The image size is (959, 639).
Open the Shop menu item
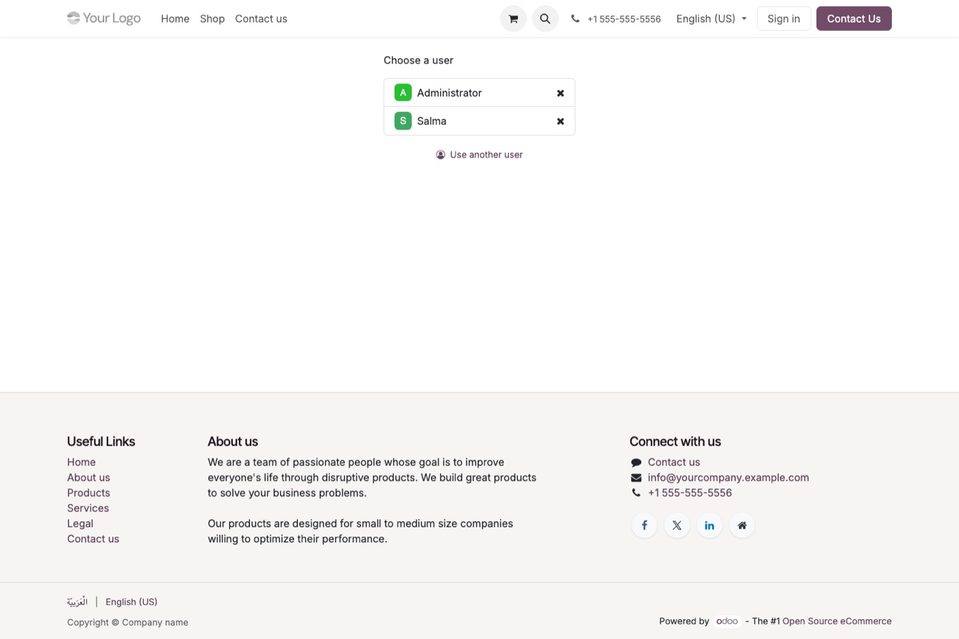[x=212, y=19]
